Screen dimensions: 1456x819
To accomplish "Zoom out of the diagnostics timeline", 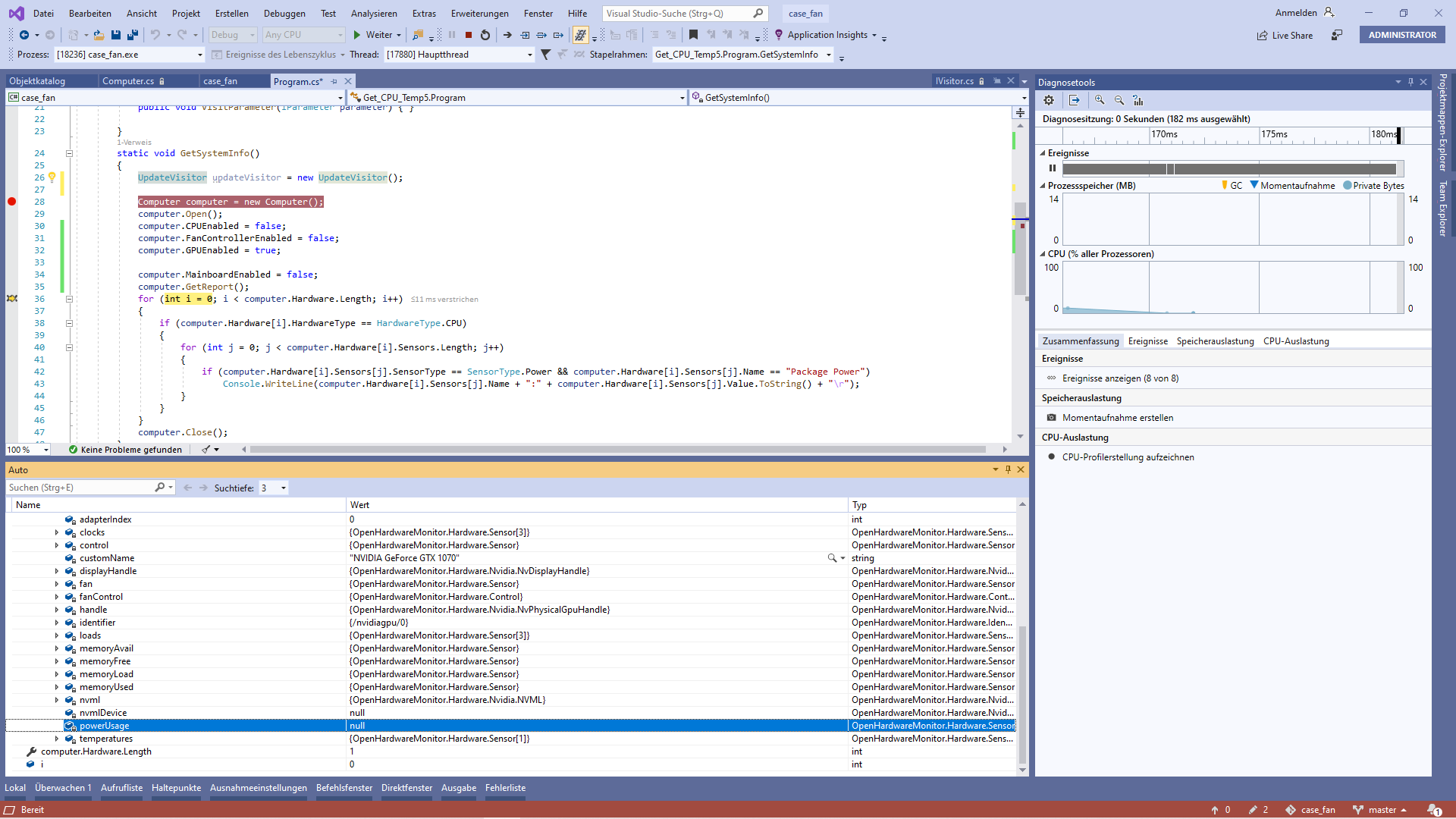I will 1119,100.
